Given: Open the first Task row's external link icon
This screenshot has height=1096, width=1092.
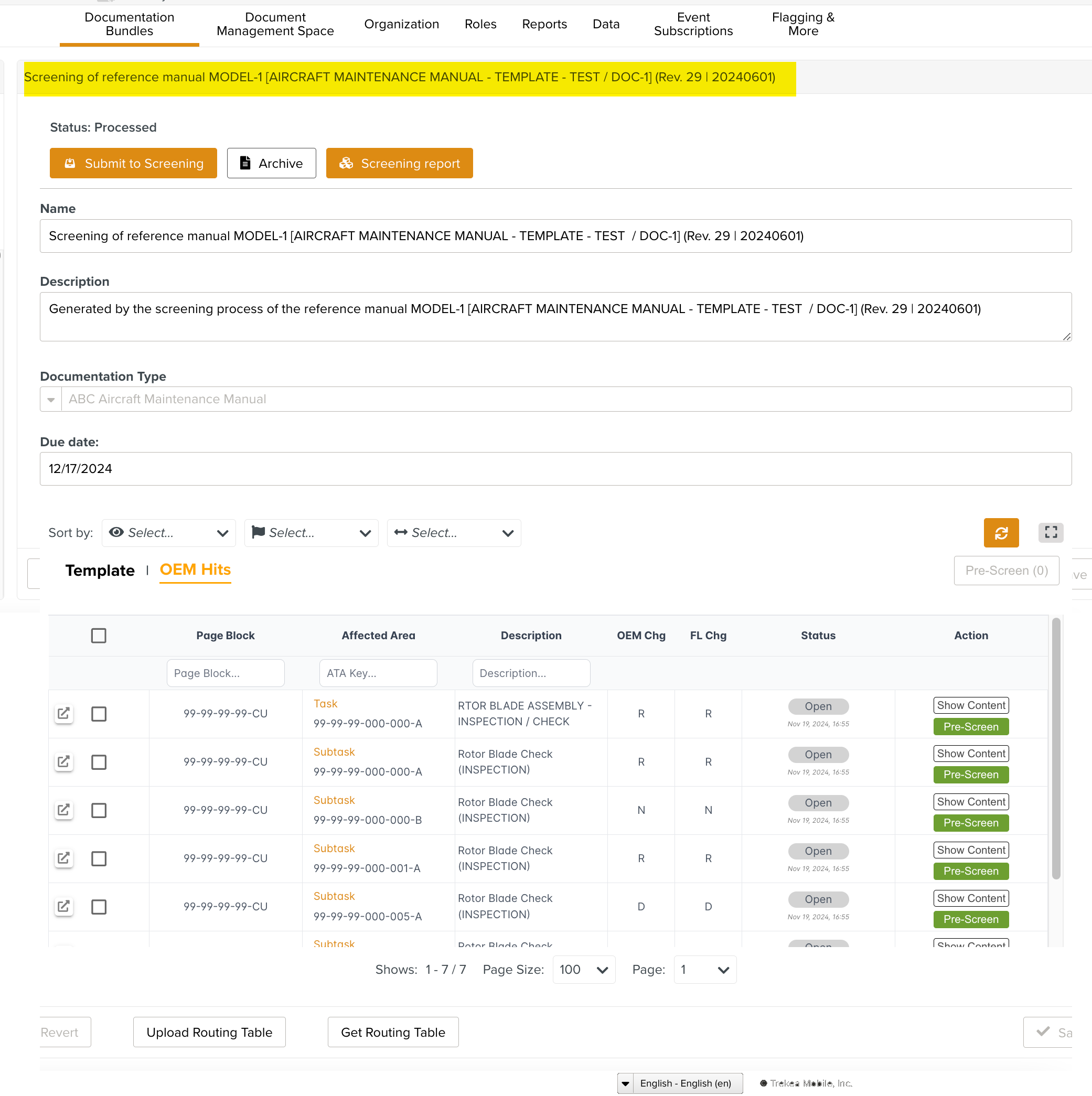Looking at the screenshot, I should (63, 714).
